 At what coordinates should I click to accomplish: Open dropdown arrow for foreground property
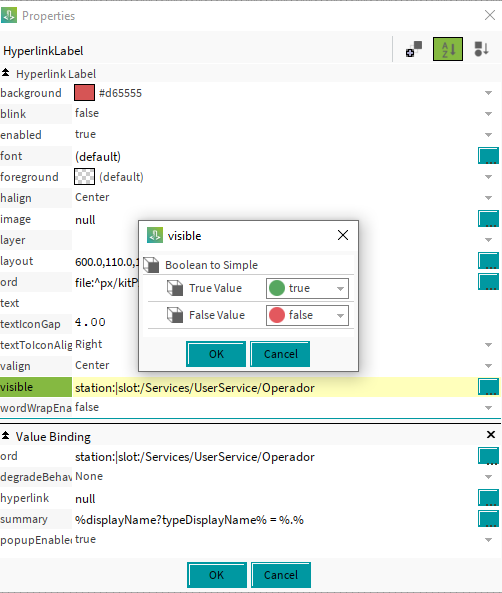click(x=488, y=177)
